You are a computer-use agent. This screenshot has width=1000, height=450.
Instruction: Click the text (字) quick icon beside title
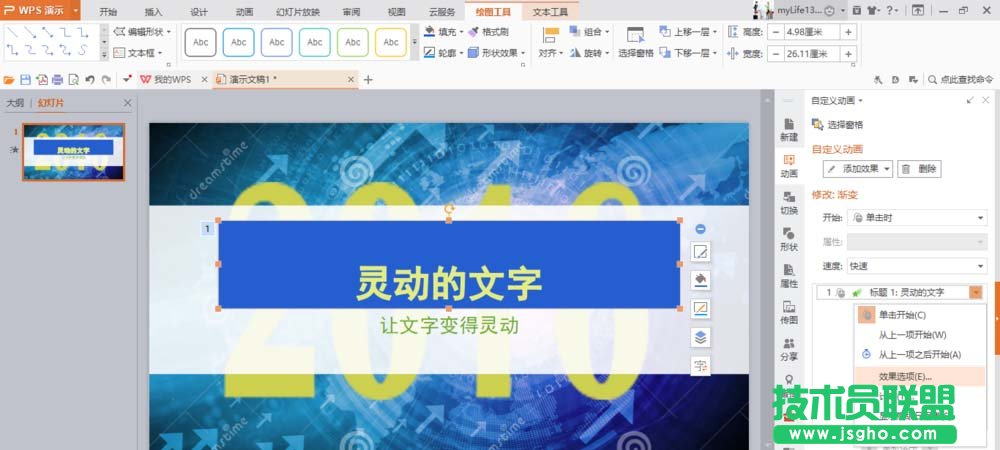pos(700,366)
